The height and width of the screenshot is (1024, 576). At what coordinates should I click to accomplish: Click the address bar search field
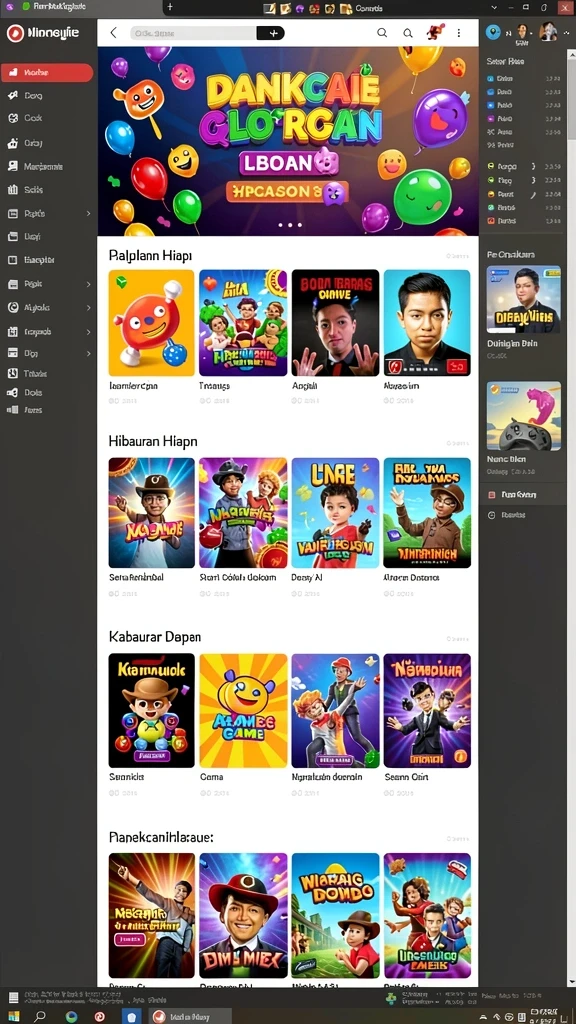[x=193, y=33]
